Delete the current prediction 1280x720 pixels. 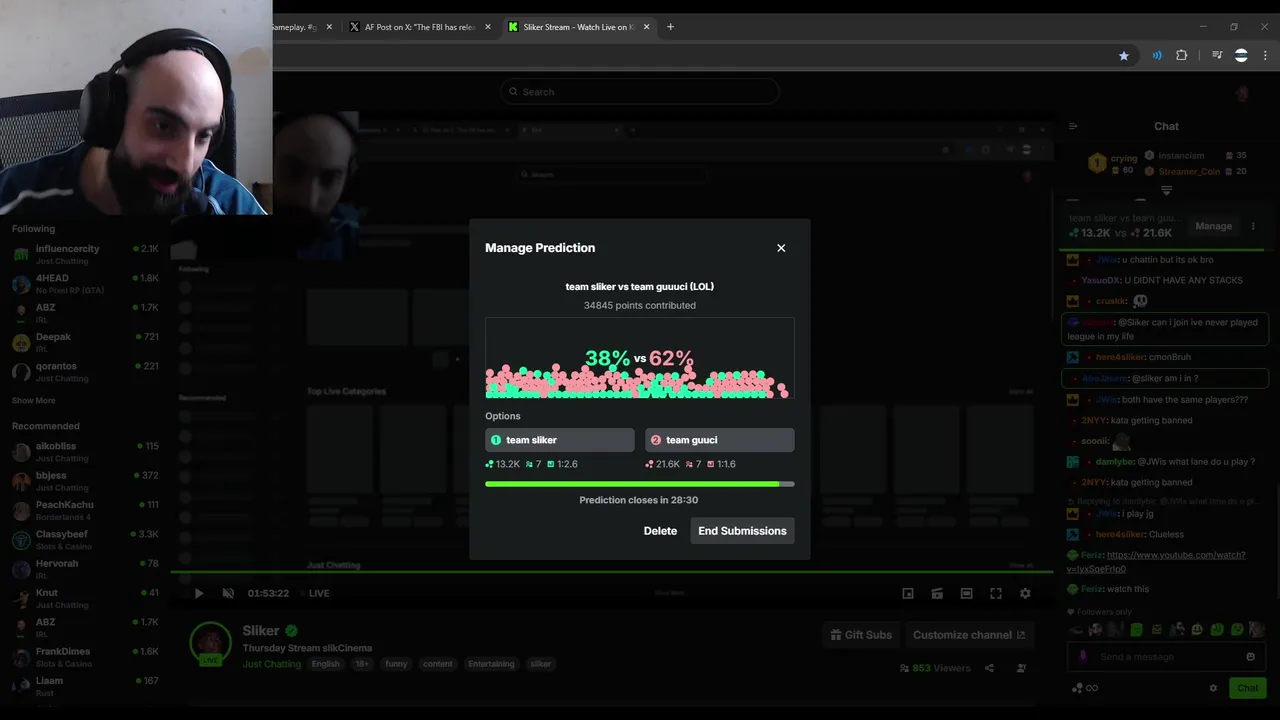pyautogui.click(x=660, y=531)
